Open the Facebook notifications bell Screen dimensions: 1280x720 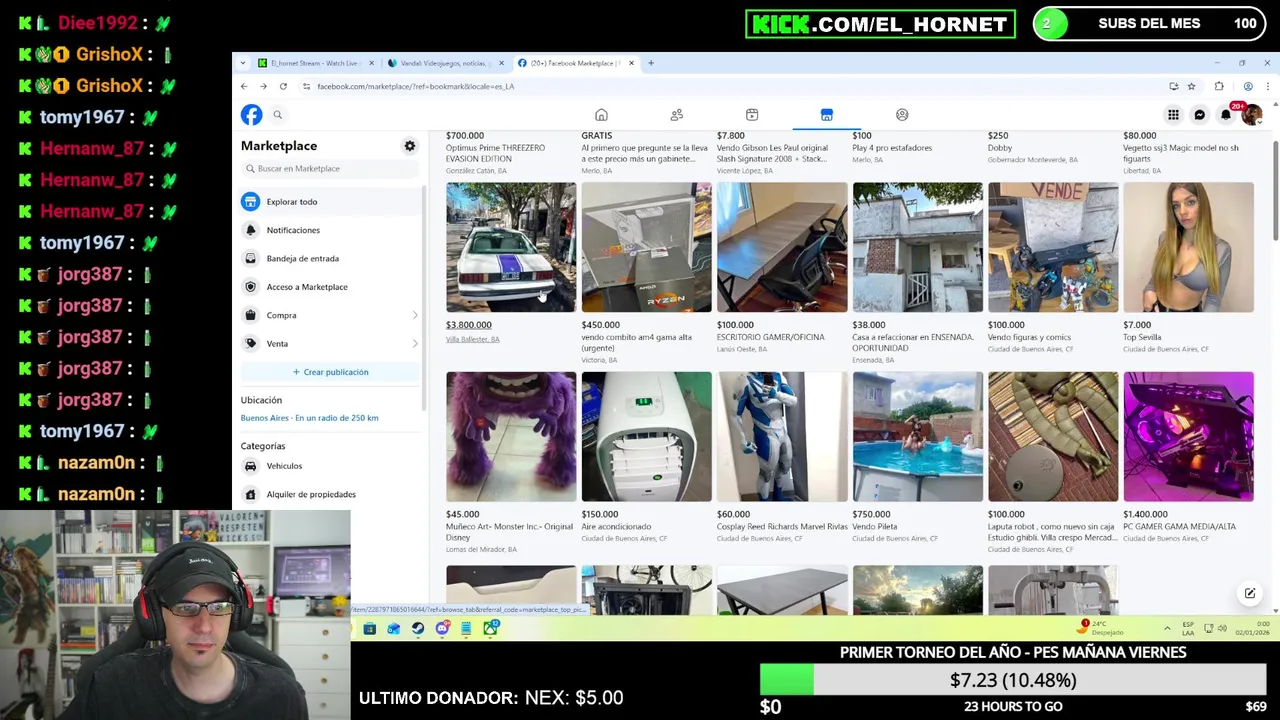click(1226, 115)
